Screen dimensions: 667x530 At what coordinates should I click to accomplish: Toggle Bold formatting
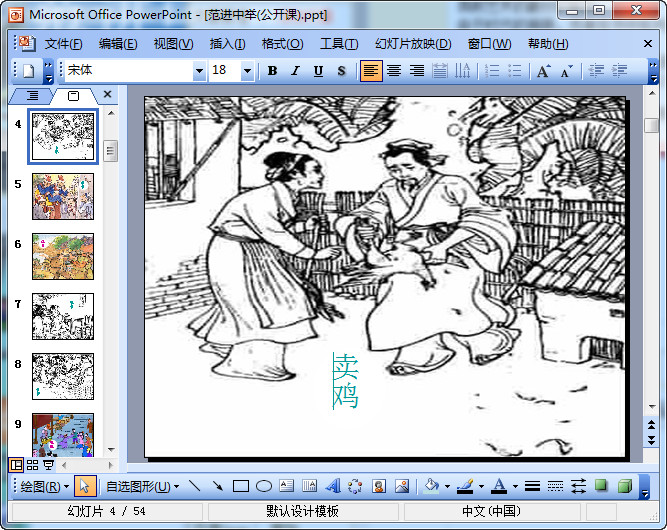273,71
